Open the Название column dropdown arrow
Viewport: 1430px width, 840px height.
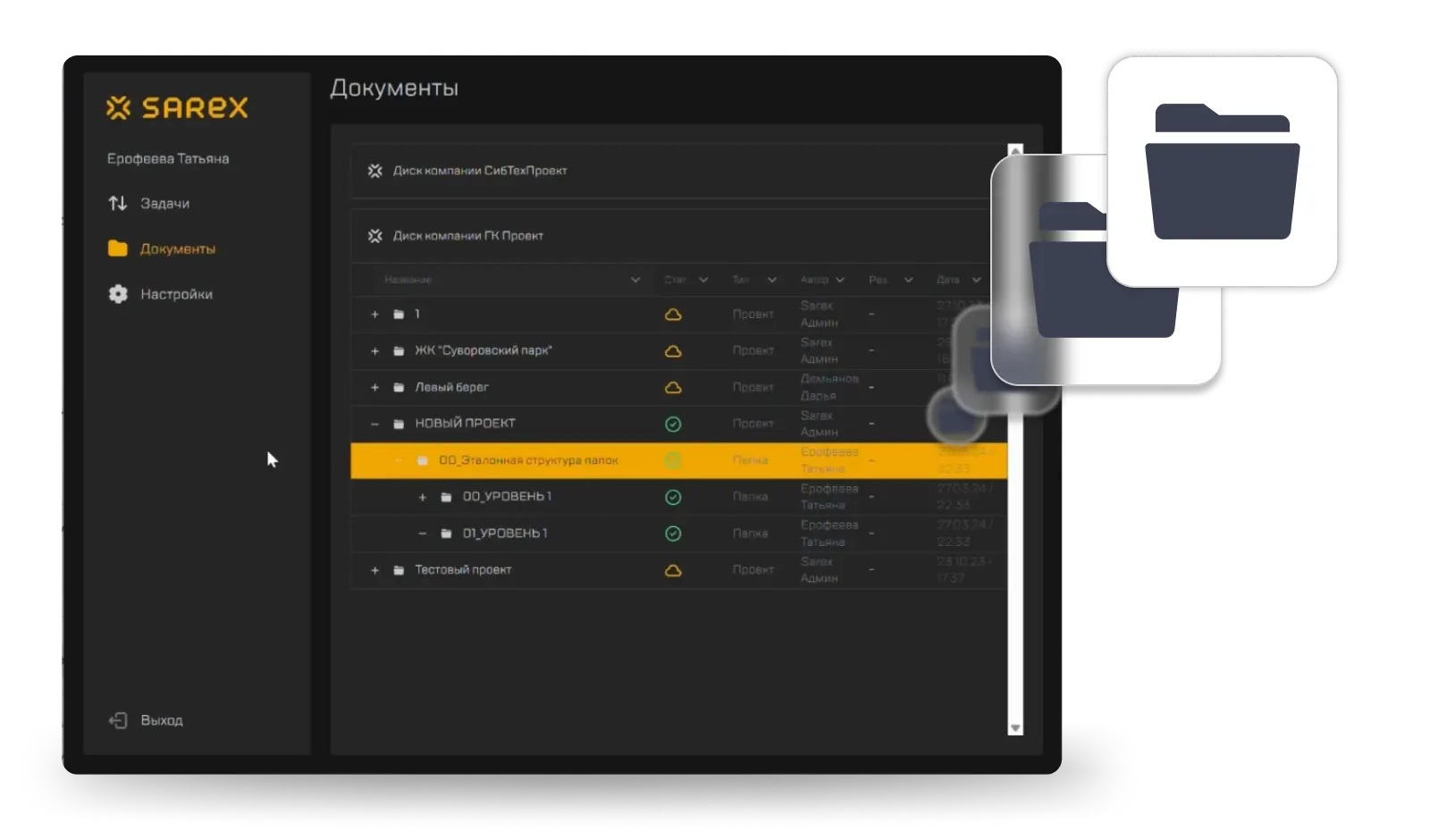635,280
